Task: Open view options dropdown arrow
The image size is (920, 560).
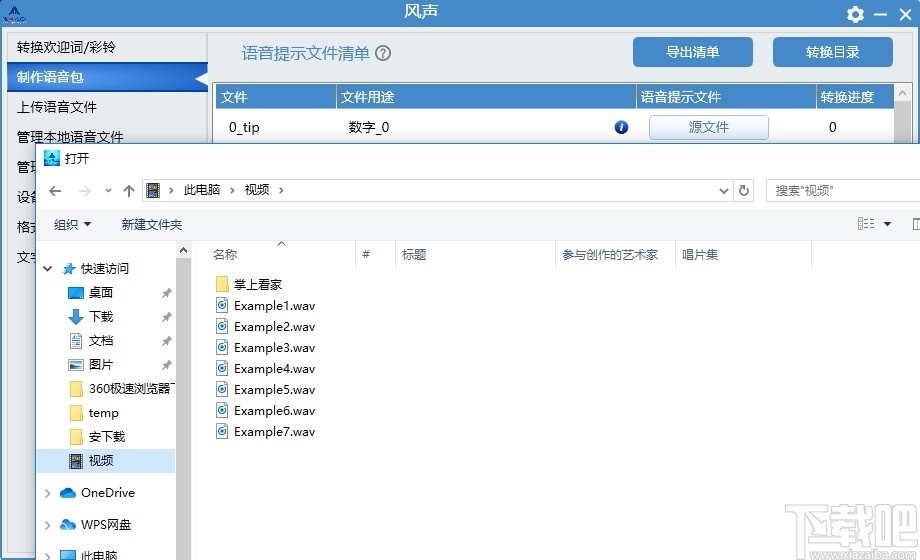Action: pos(887,224)
